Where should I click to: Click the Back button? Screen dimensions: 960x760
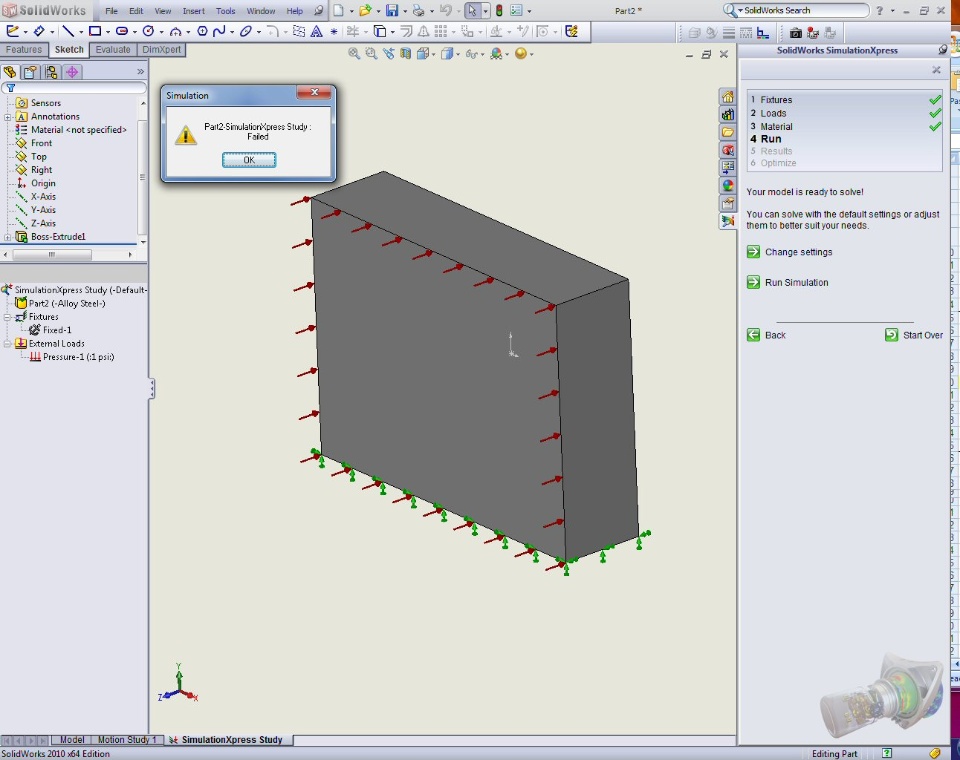(x=767, y=335)
